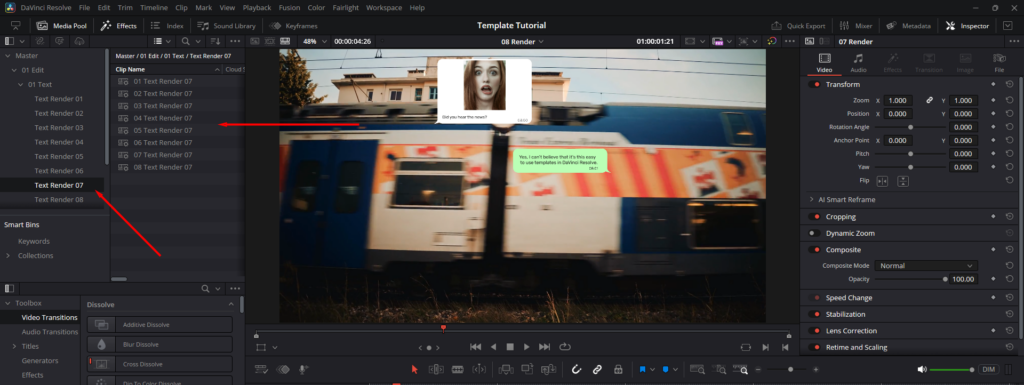The width and height of the screenshot is (1024, 385).
Task: Switch to the Audio inspector tab
Action: click(x=858, y=63)
